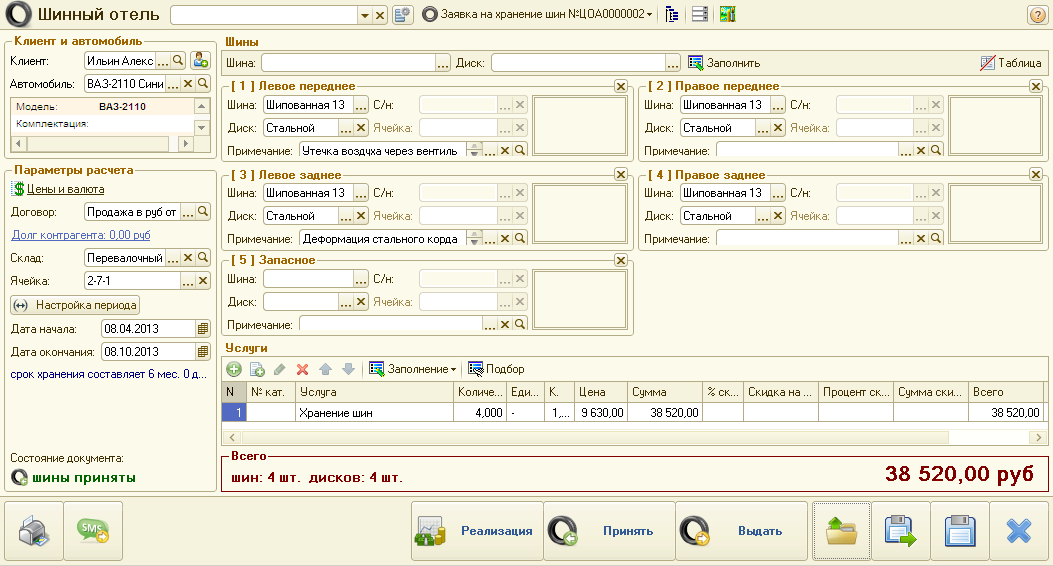Click the Сумма column header

[665, 392]
